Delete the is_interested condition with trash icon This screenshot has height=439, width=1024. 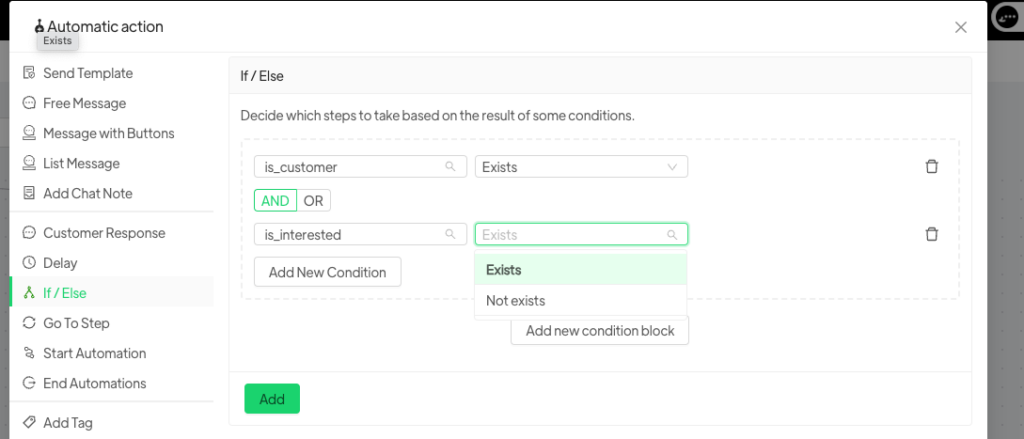[931, 234]
